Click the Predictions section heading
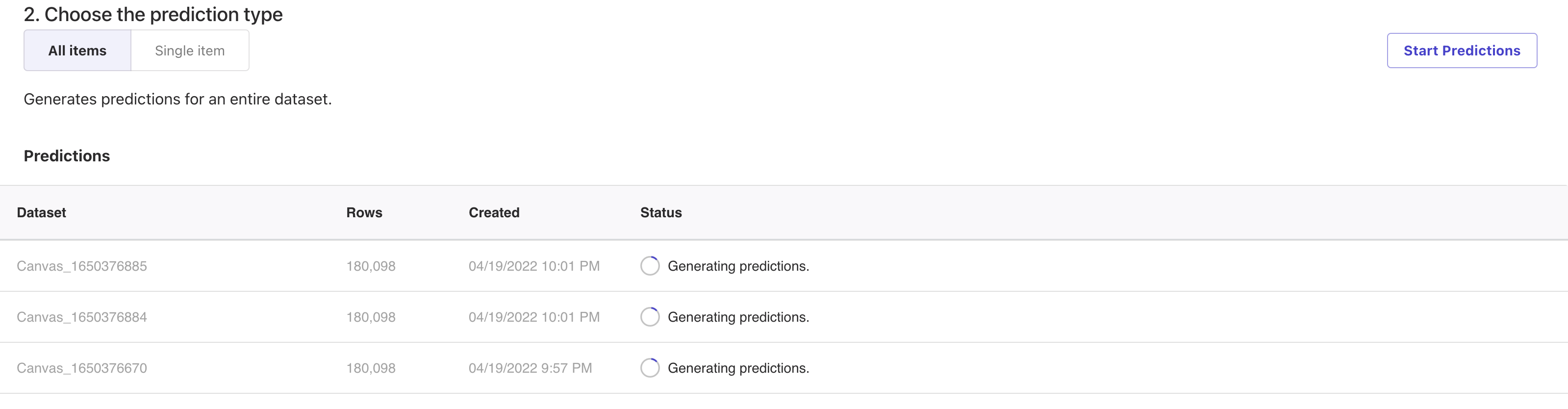 [67, 156]
